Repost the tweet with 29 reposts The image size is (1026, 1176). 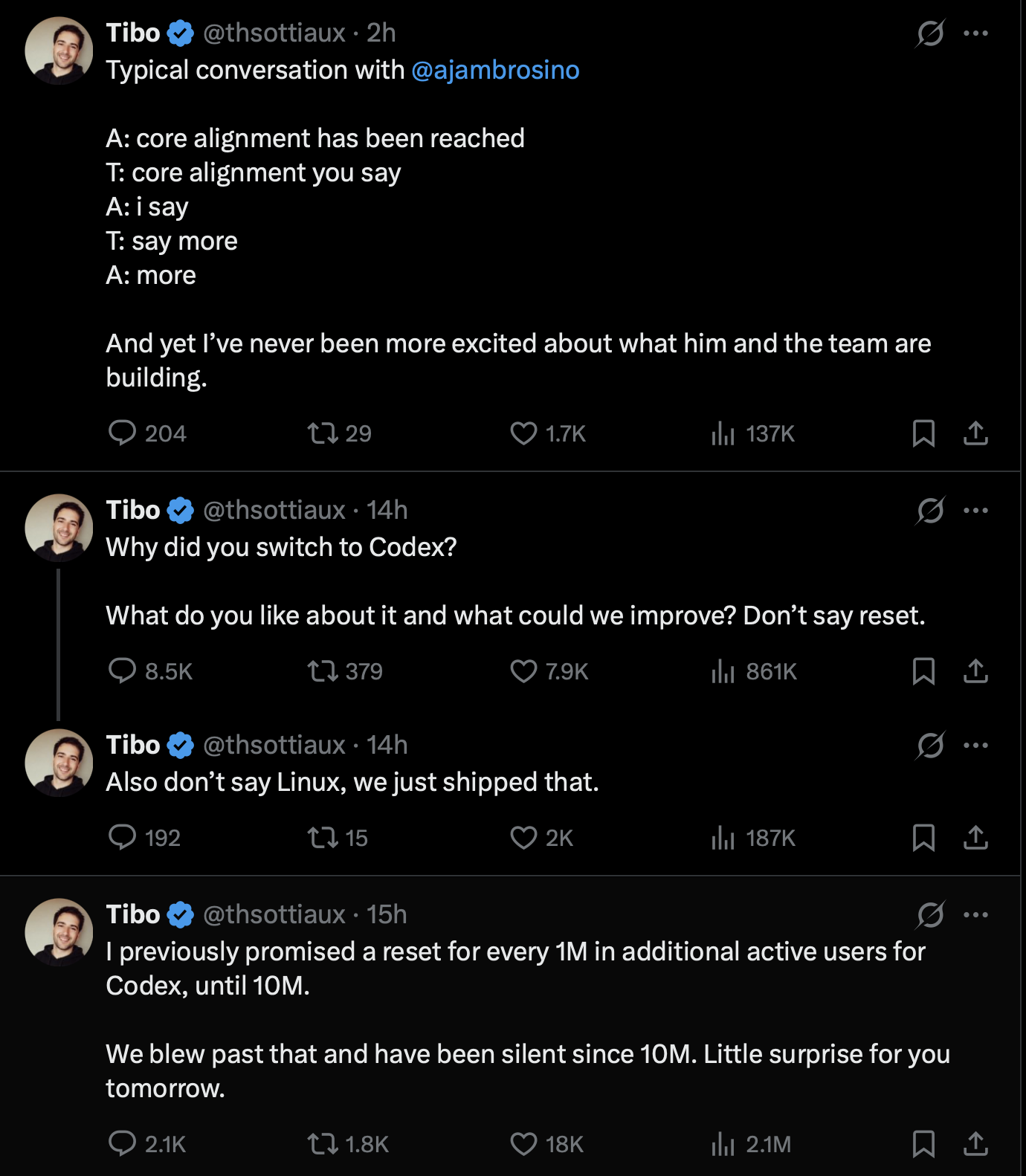click(339, 433)
